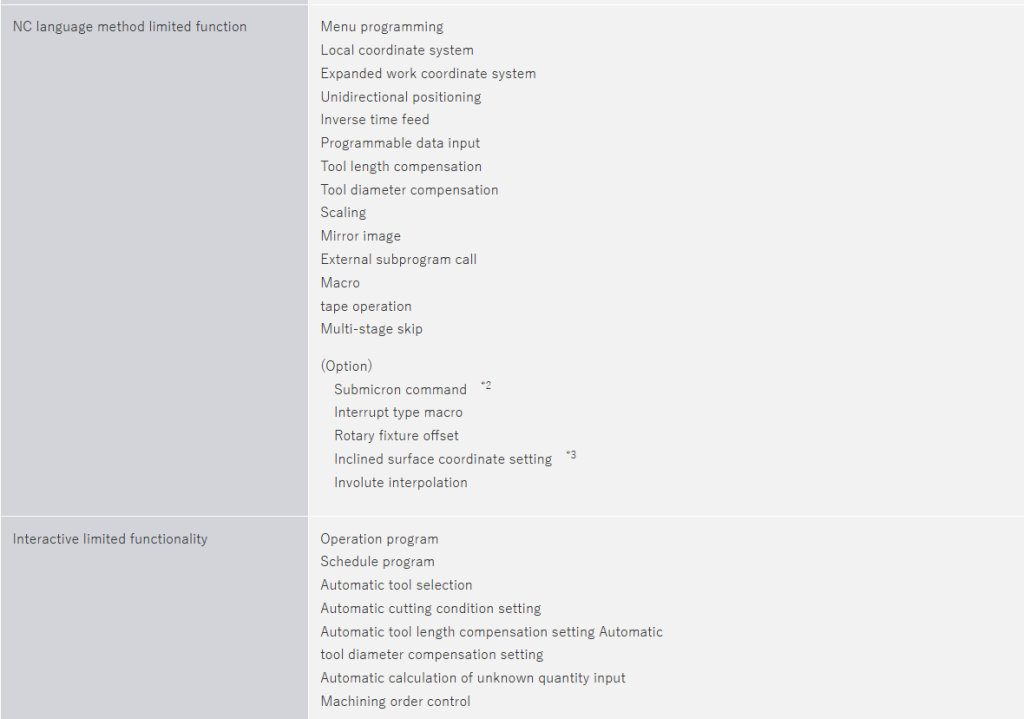The height and width of the screenshot is (719, 1024).
Task: Click the "Menu programming" text
Action: (x=382, y=27)
